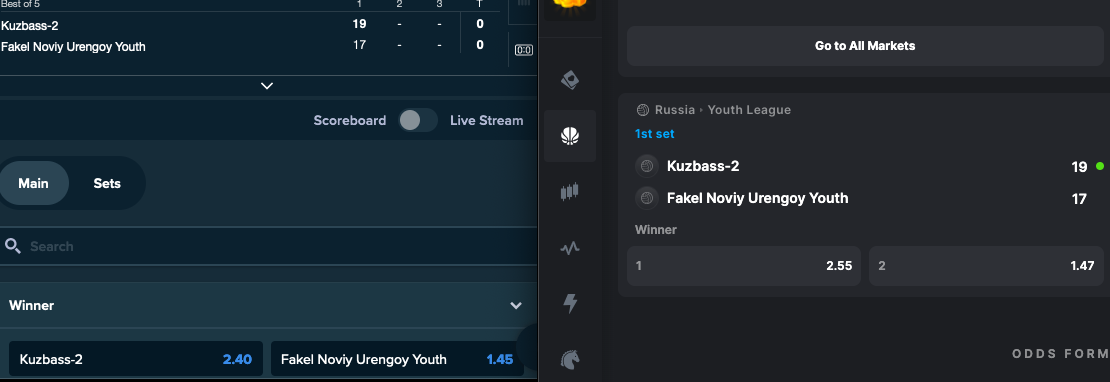
Task: Select Fakel Noviy Urengoy Youth odds 1.45
Action: [397, 359]
